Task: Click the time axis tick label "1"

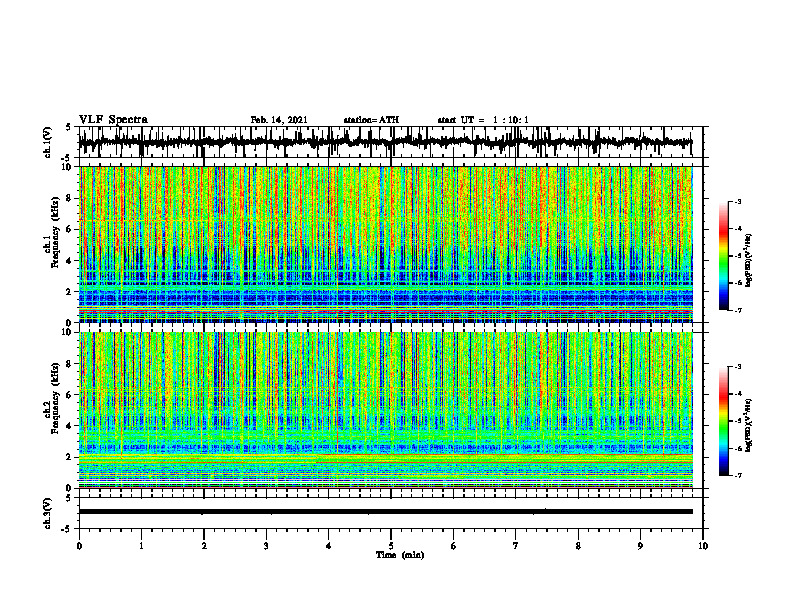Action: [141, 546]
